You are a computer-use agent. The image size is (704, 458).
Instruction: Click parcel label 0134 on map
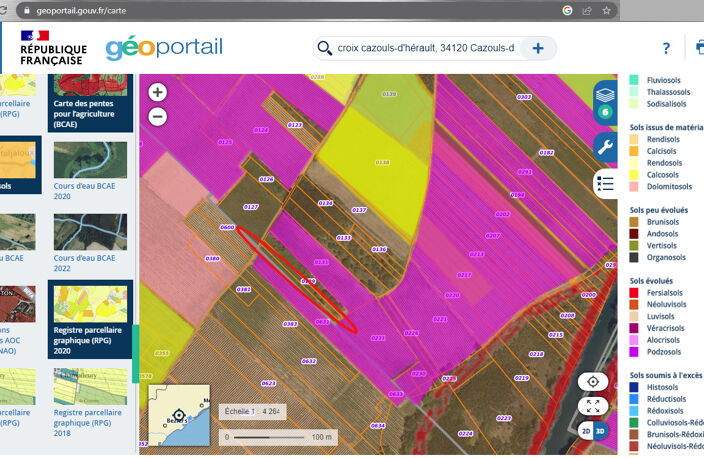(326, 203)
